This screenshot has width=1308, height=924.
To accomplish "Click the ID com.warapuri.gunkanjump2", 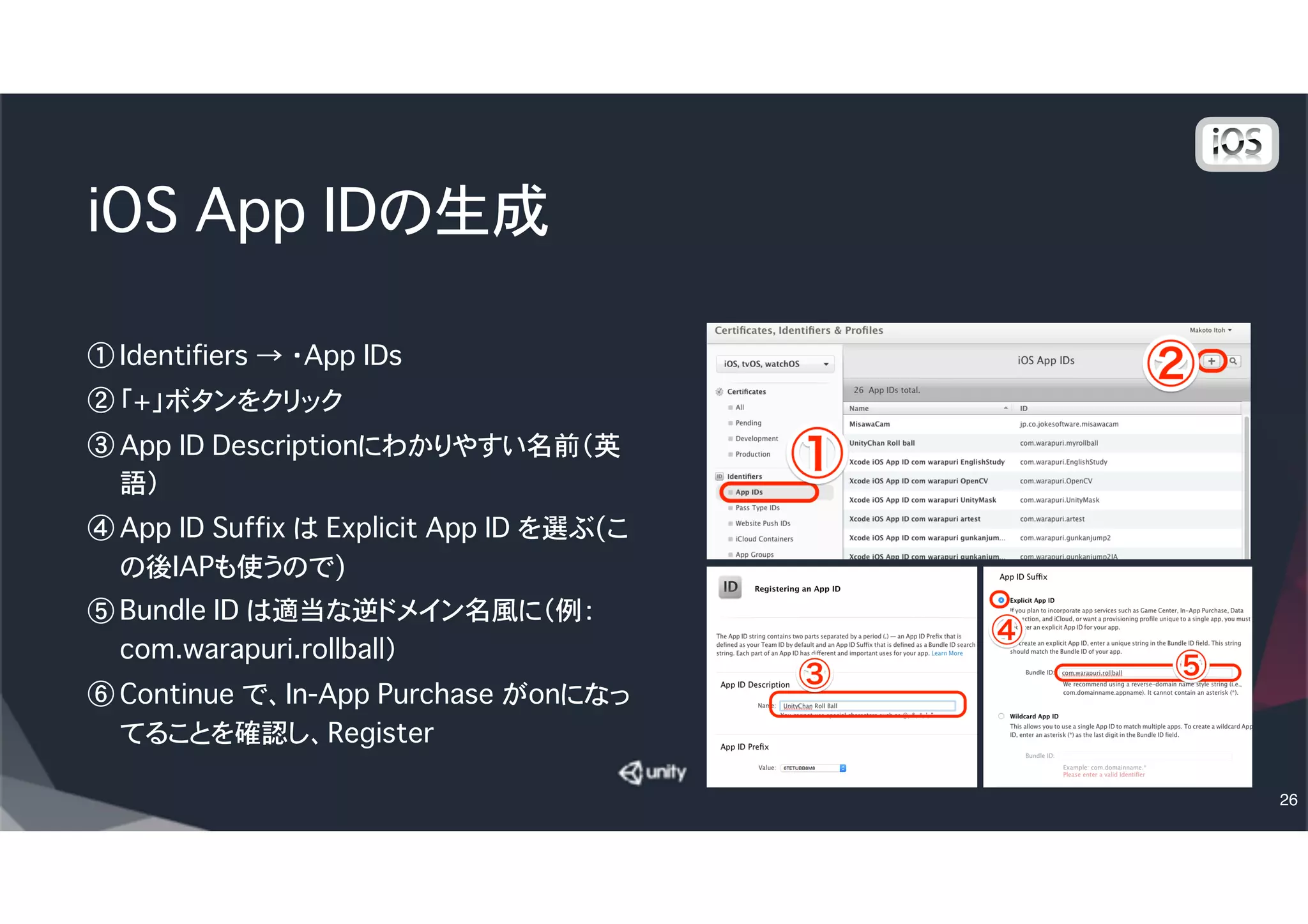I will tap(1065, 538).
